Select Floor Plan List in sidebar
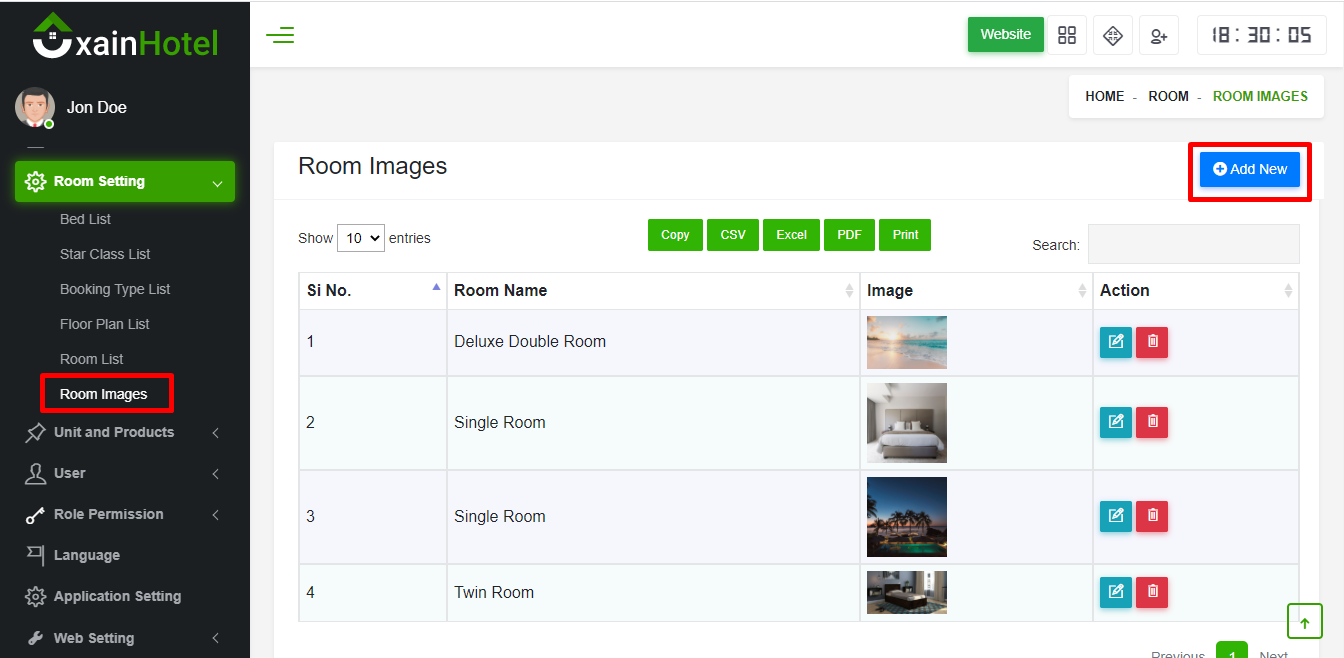 (105, 324)
